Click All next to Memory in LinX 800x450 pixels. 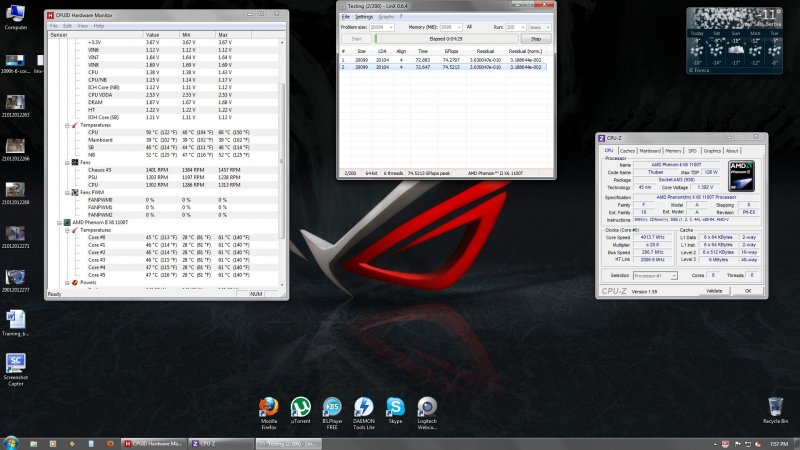469,27
